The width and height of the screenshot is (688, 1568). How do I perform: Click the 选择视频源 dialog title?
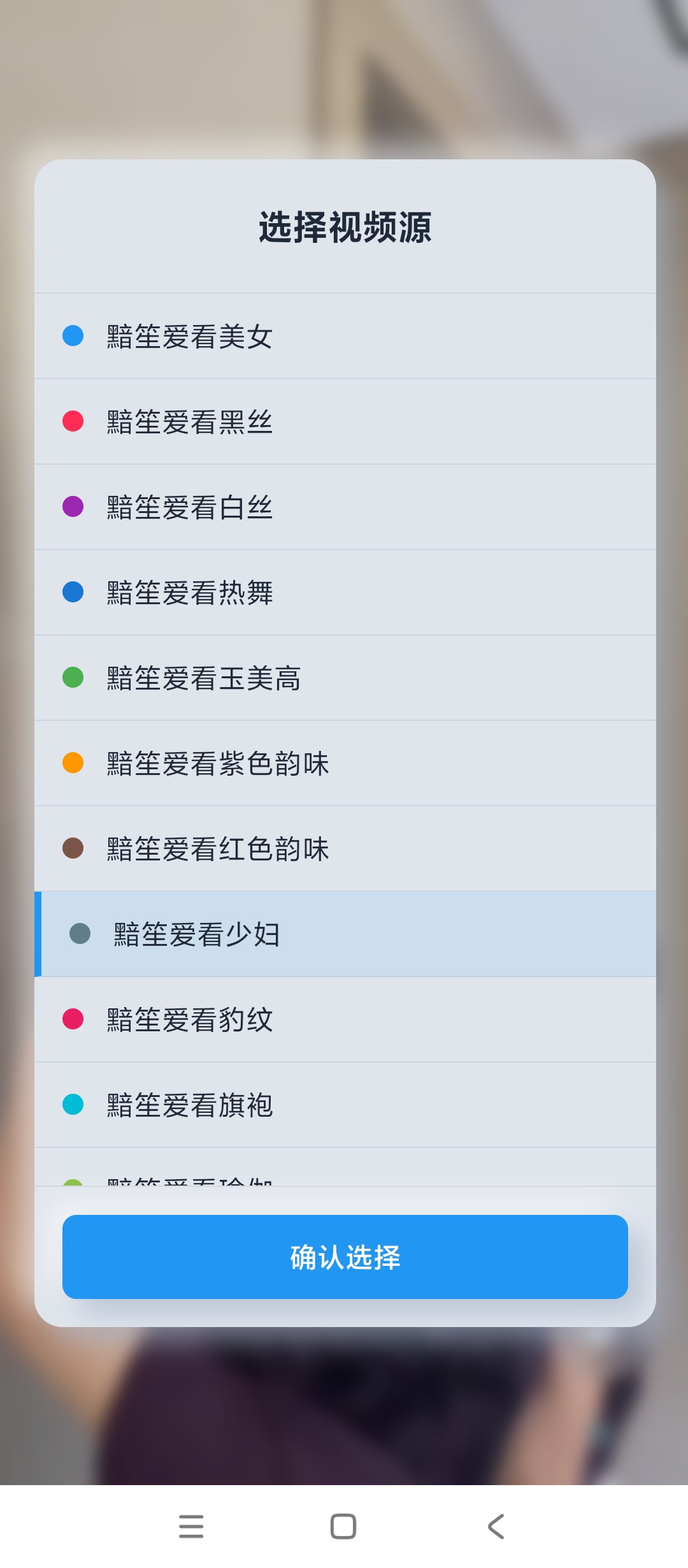point(345,228)
